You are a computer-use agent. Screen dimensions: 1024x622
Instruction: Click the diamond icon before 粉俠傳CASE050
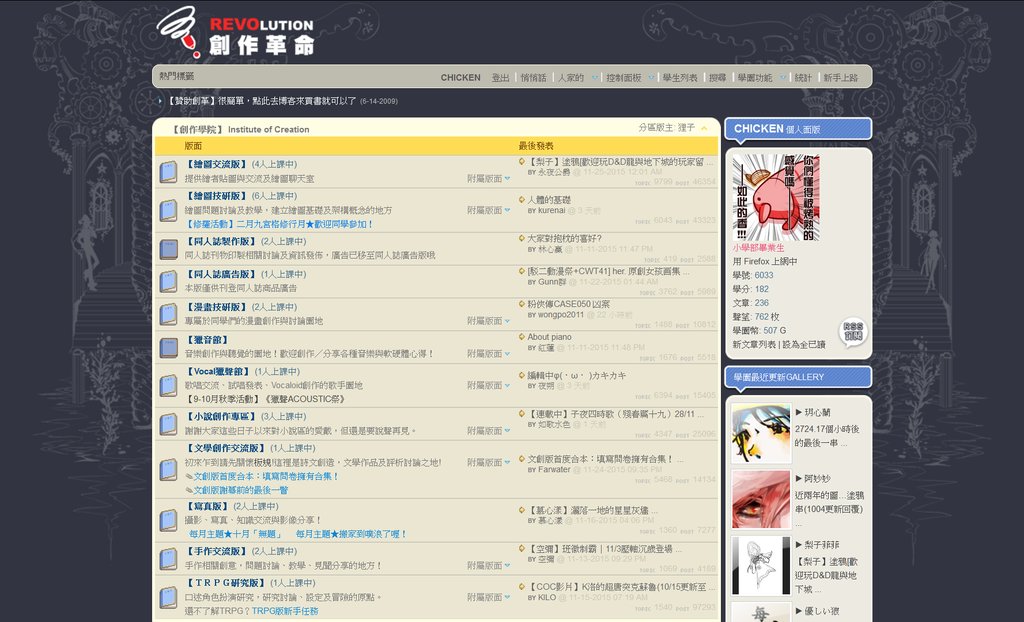point(522,304)
